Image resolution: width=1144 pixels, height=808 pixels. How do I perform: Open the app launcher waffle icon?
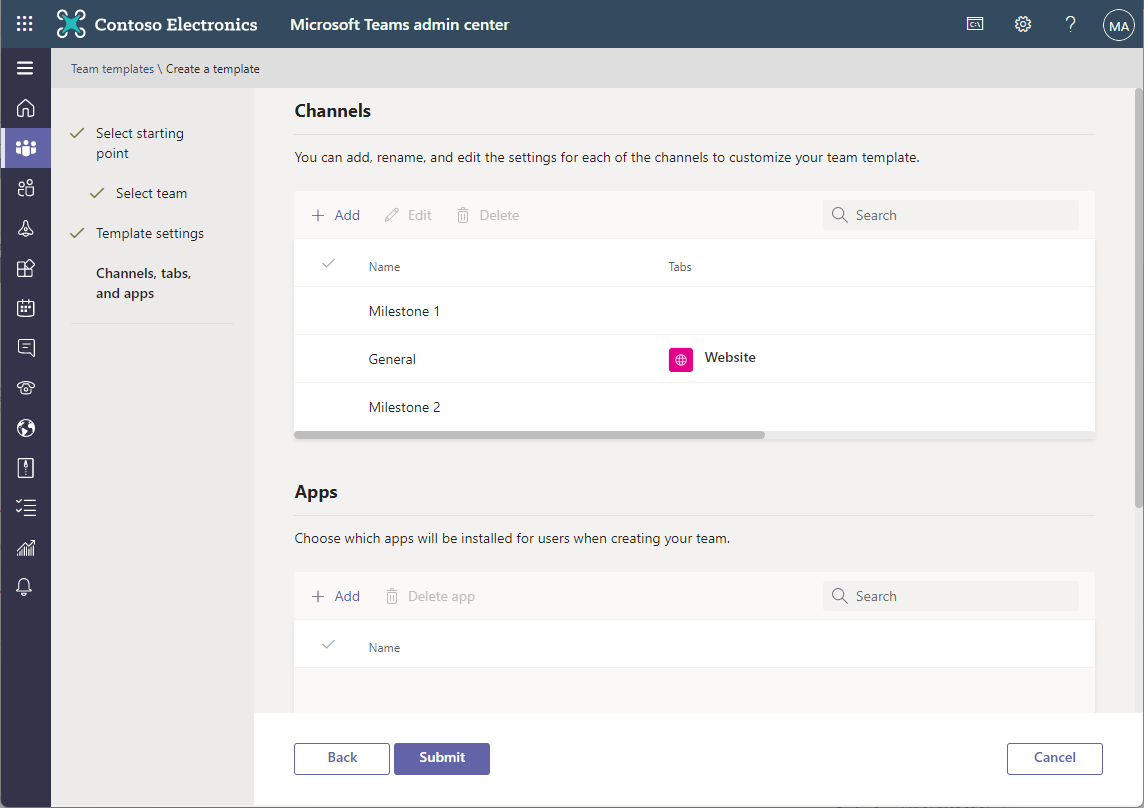pyautogui.click(x=25, y=24)
